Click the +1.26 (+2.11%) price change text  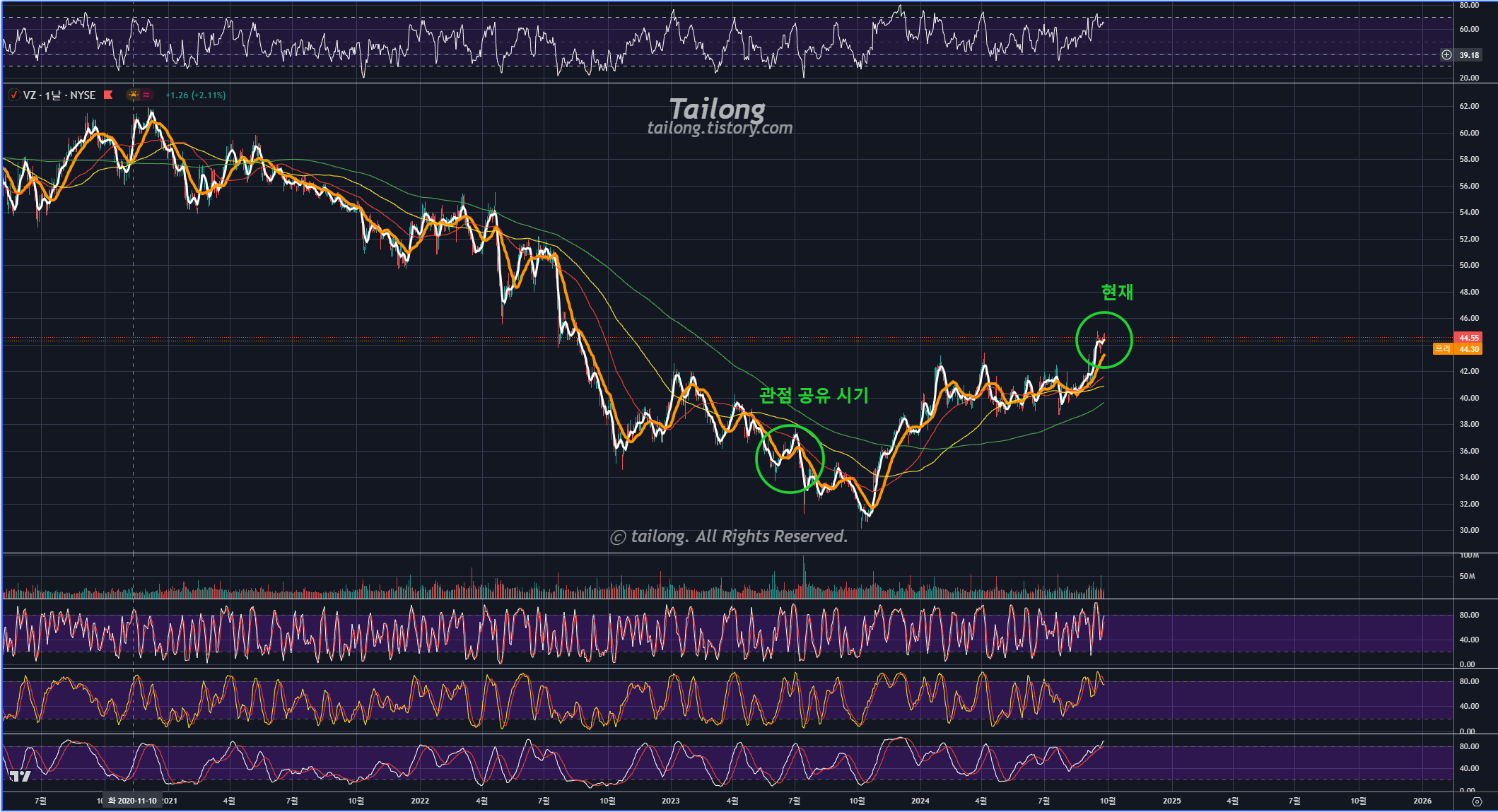(195, 95)
